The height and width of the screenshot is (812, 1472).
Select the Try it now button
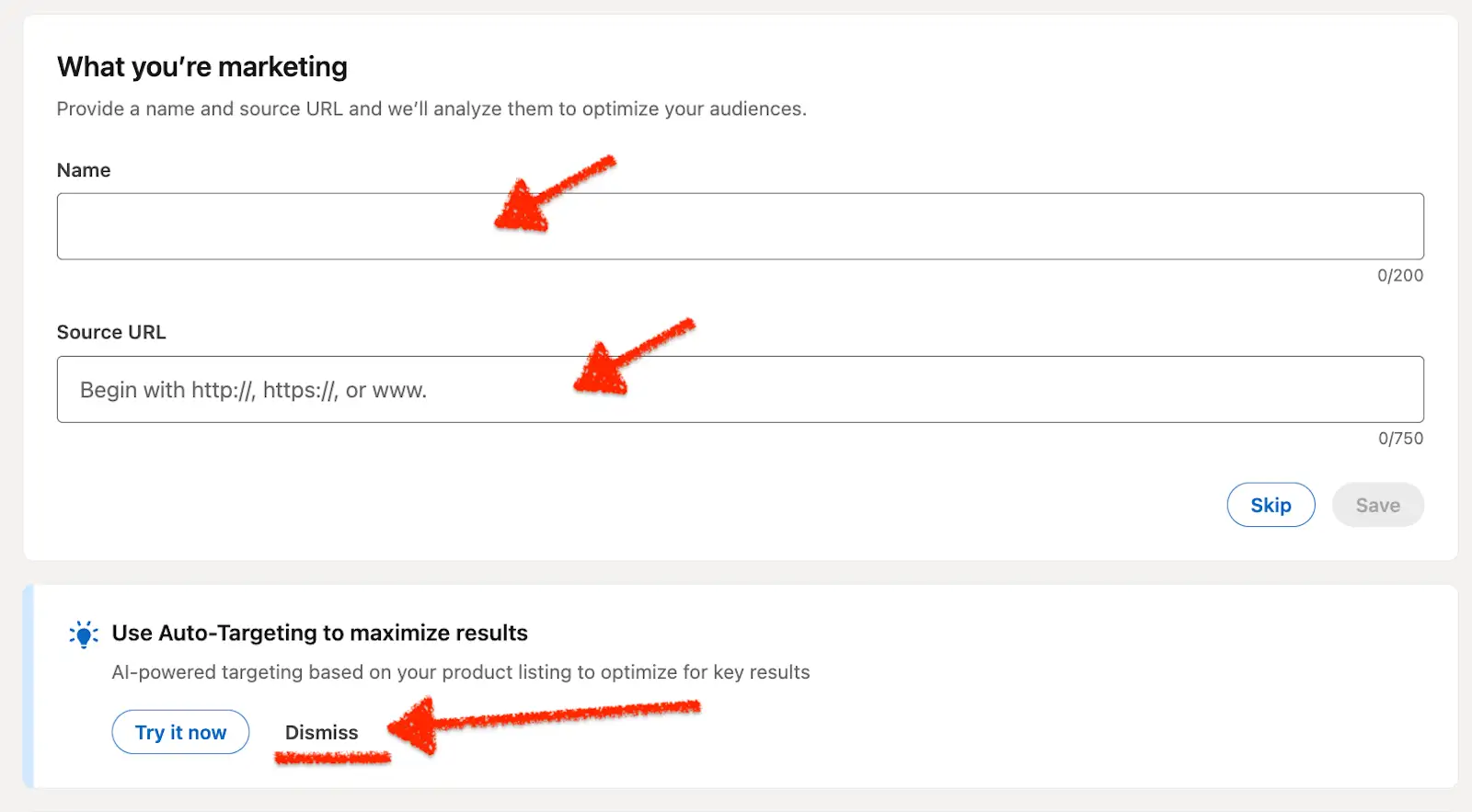click(x=180, y=732)
